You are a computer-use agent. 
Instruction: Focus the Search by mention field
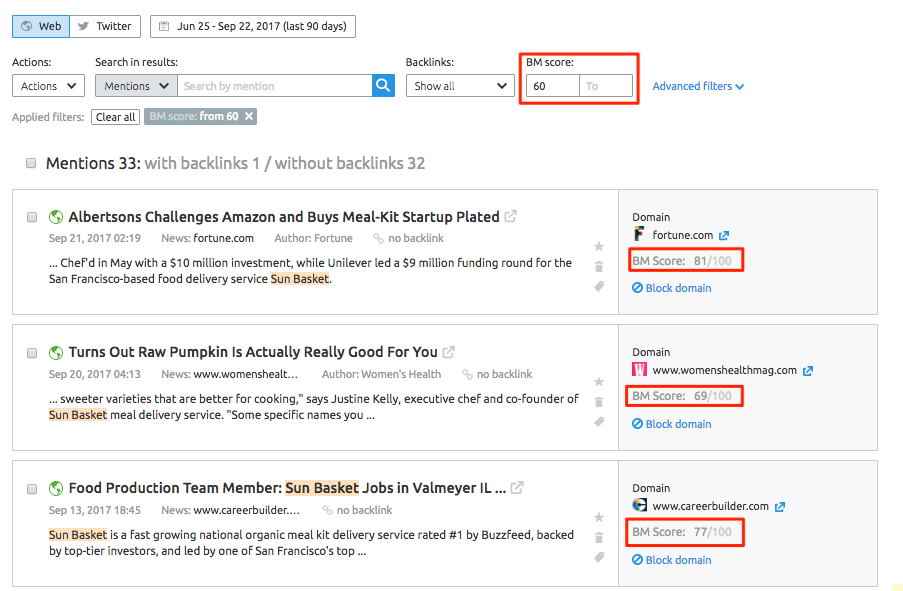[x=275, y=86]
